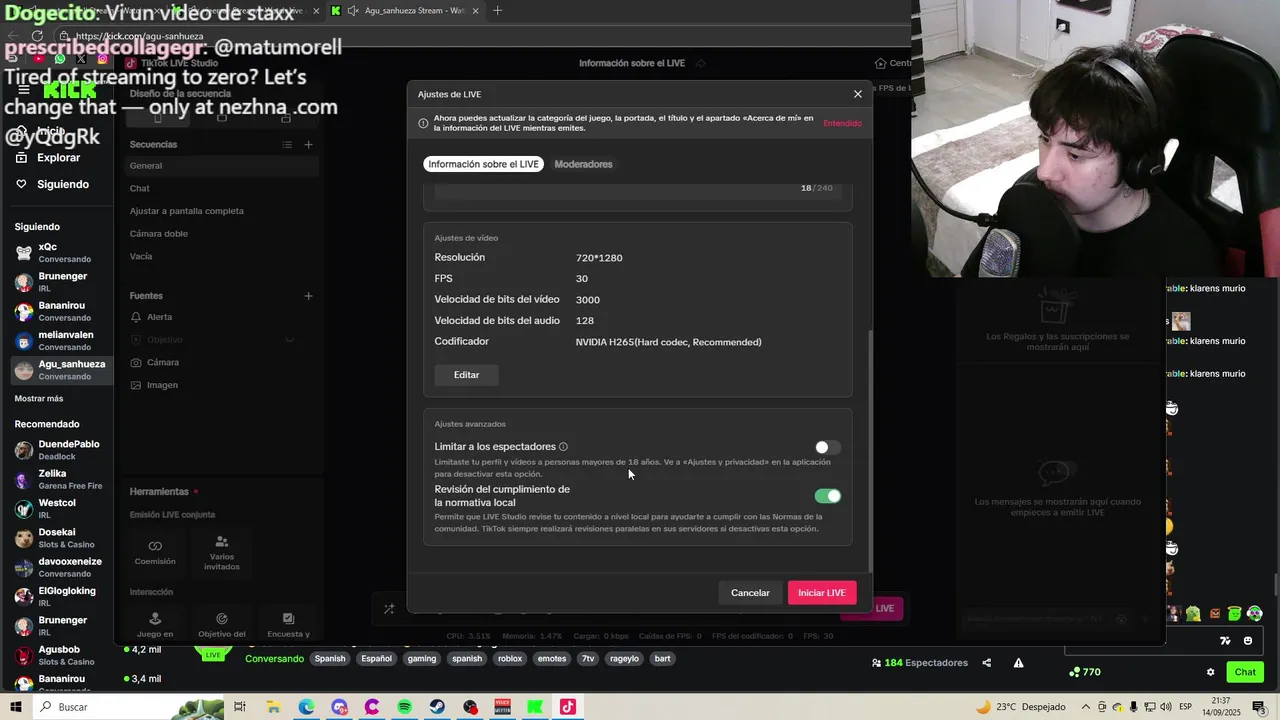Click the browser address bar URL
Image resolution: width=1280 pixels, height=720 pixels.
click(x=139, y=36)
